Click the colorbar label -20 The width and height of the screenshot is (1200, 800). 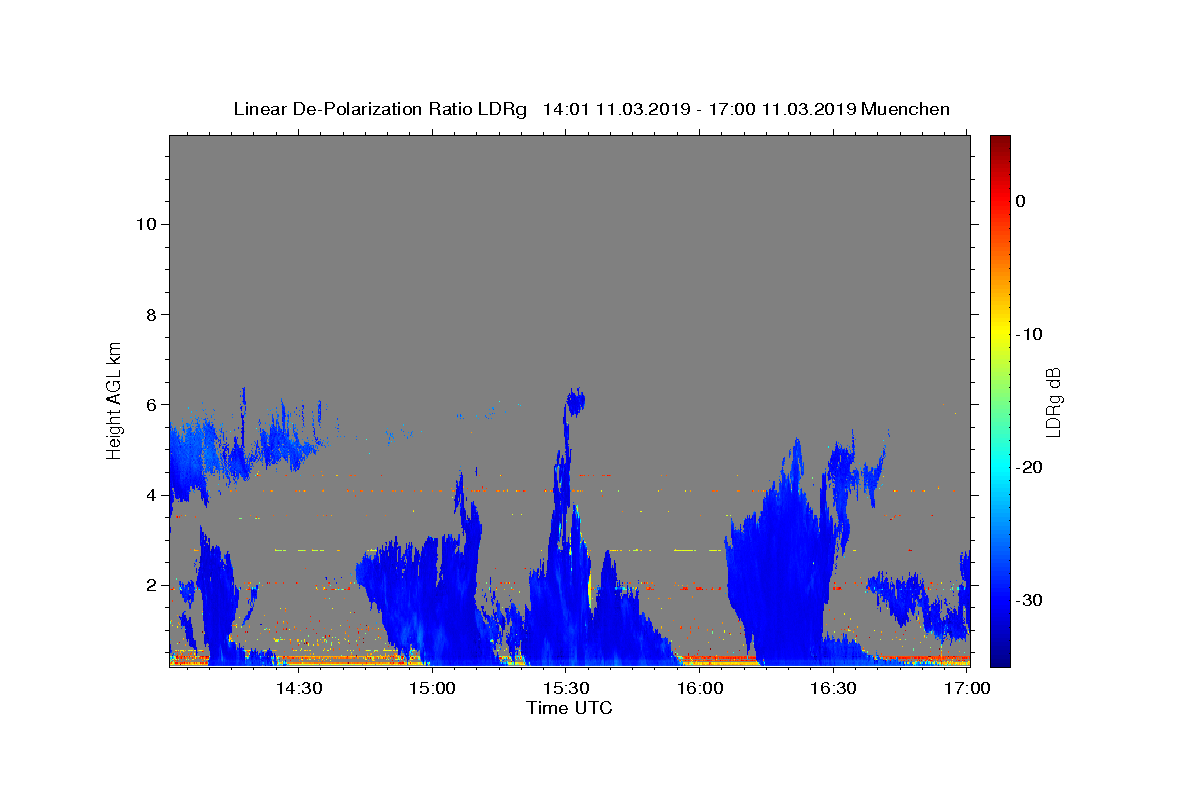(x=1029, y=467)
